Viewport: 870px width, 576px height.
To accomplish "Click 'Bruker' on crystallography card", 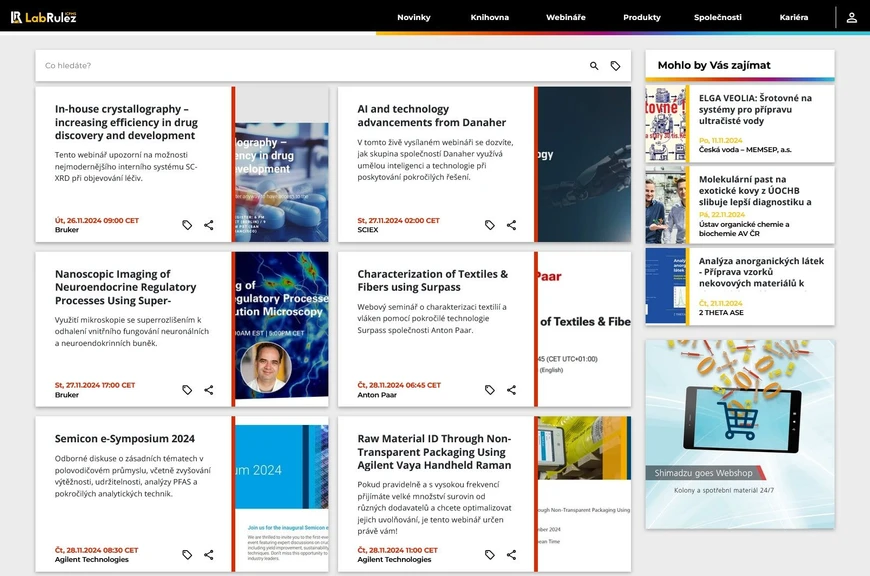I will tap(67, 230).
